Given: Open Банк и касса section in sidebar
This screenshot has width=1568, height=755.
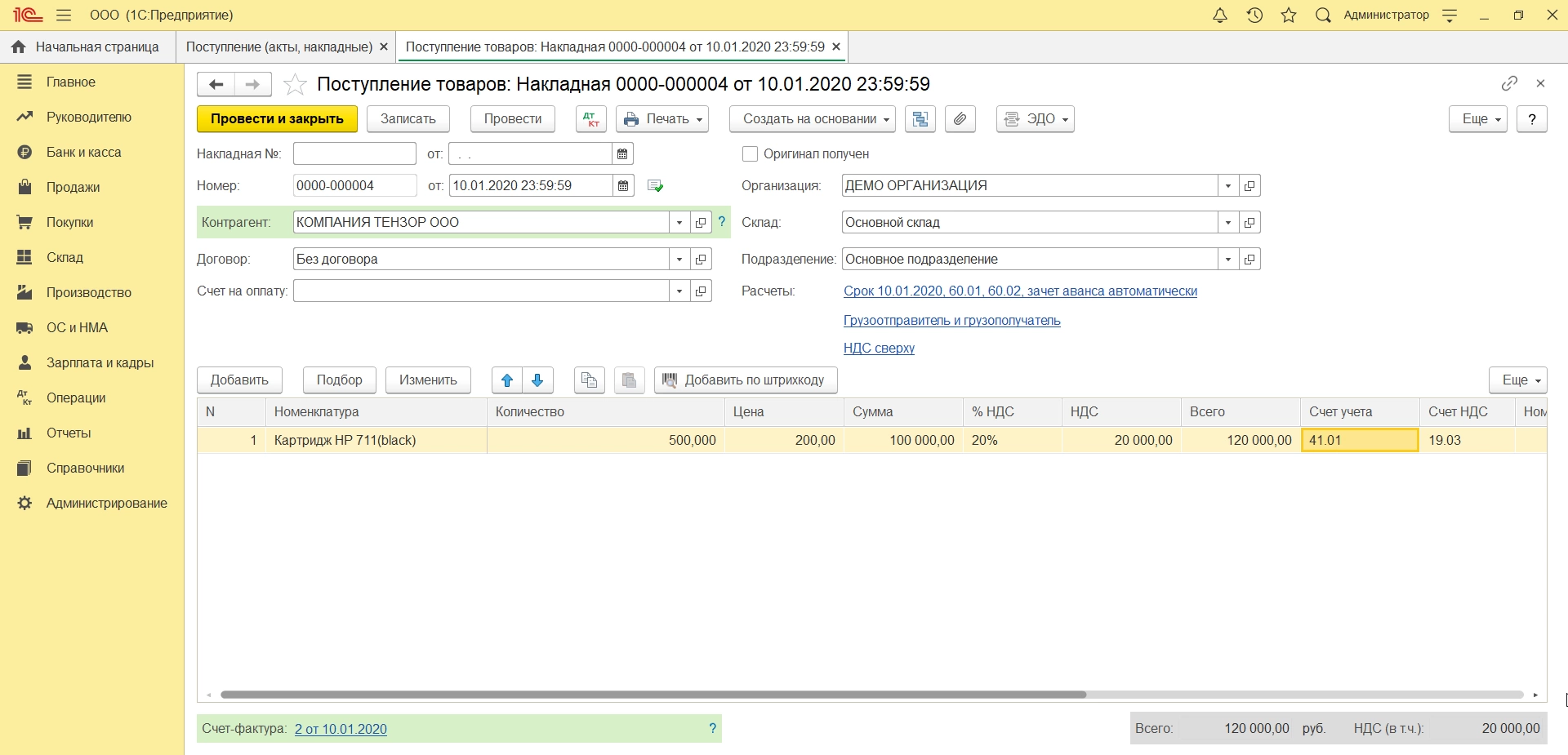Looking at the screenshot, I should pyautogui.click(x=83, y=153).
